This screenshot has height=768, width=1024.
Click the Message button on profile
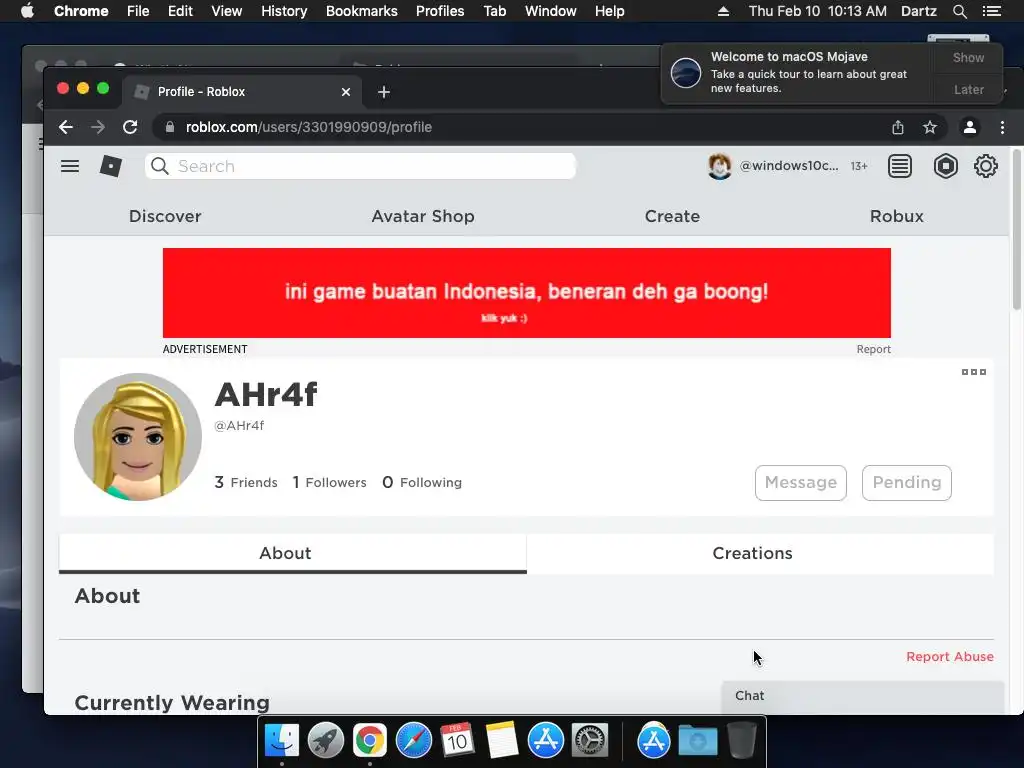click(801, 483)
